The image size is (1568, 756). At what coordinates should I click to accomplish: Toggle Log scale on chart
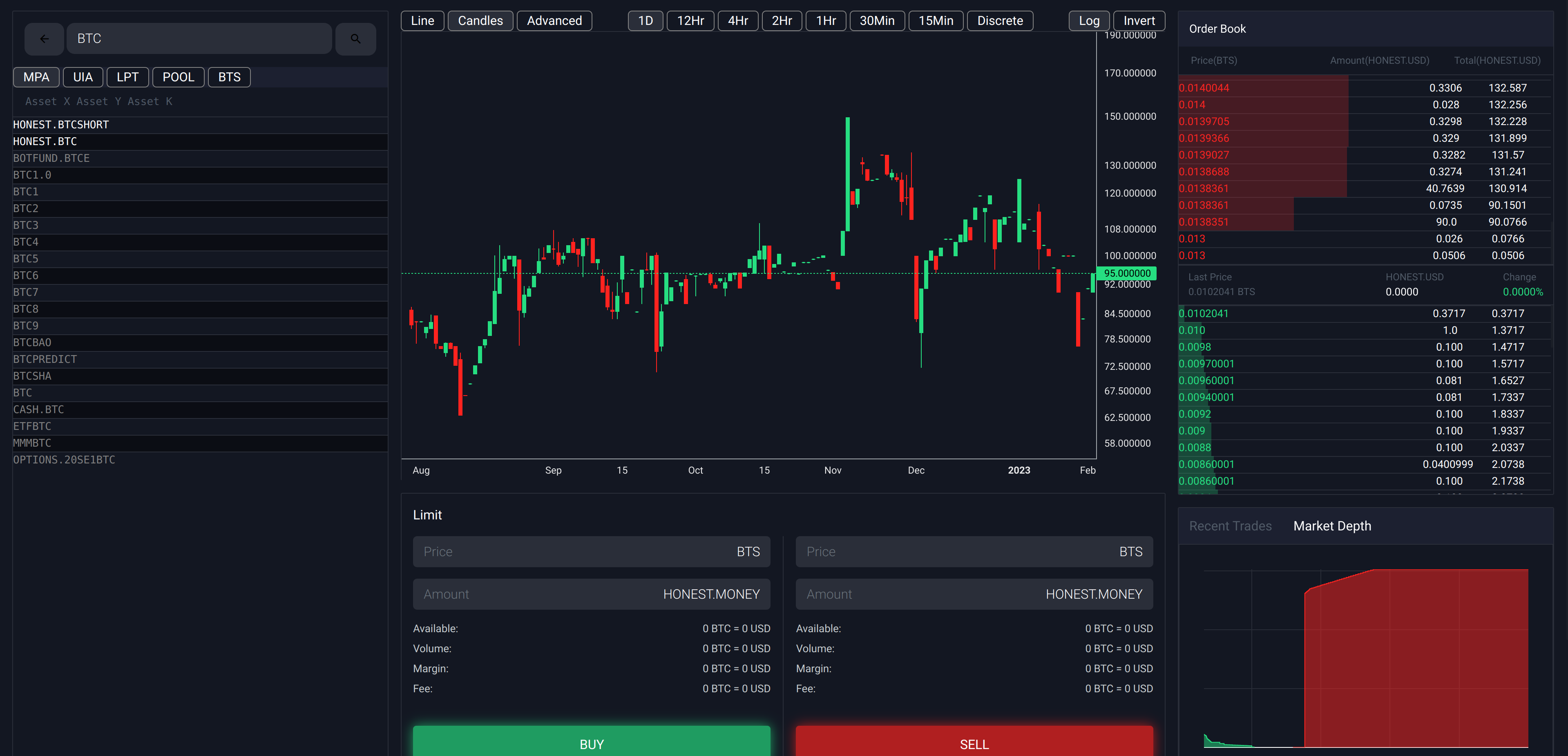(x=1088, y=21)
